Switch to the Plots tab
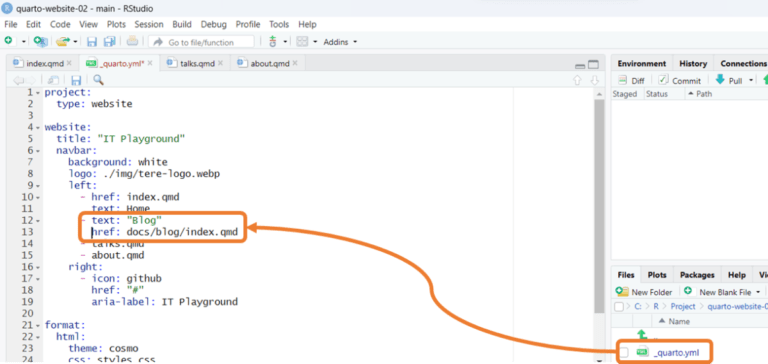The height and width of the screenshot is (364, 768). tap(657, 275)
